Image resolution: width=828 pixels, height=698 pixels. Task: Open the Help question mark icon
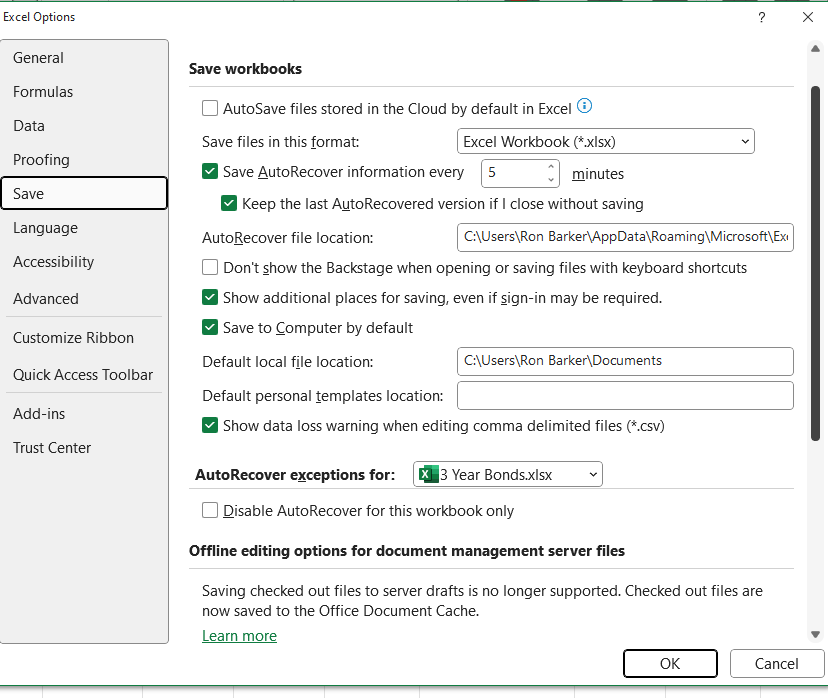click(761, 17)
